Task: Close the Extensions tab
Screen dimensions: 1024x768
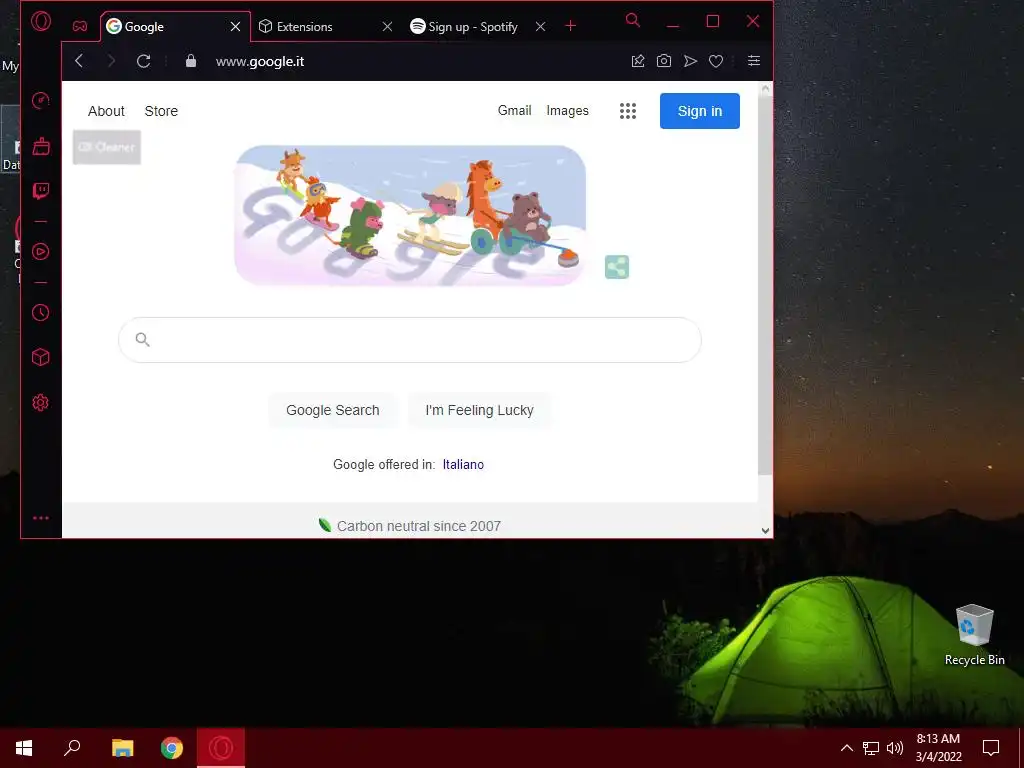Action: click(x=387, y=27)
